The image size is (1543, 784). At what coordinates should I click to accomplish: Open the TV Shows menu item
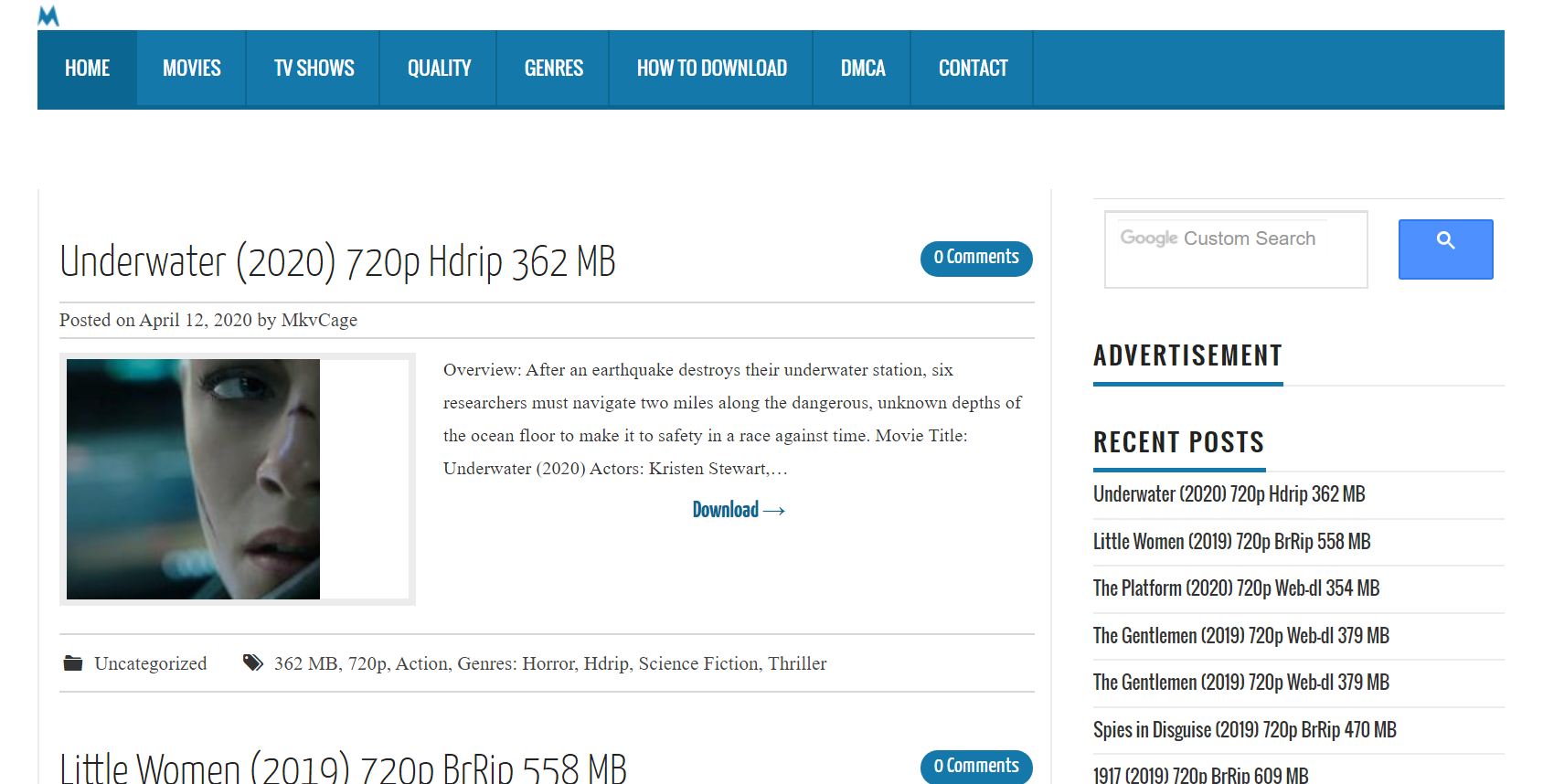(314, 69)
